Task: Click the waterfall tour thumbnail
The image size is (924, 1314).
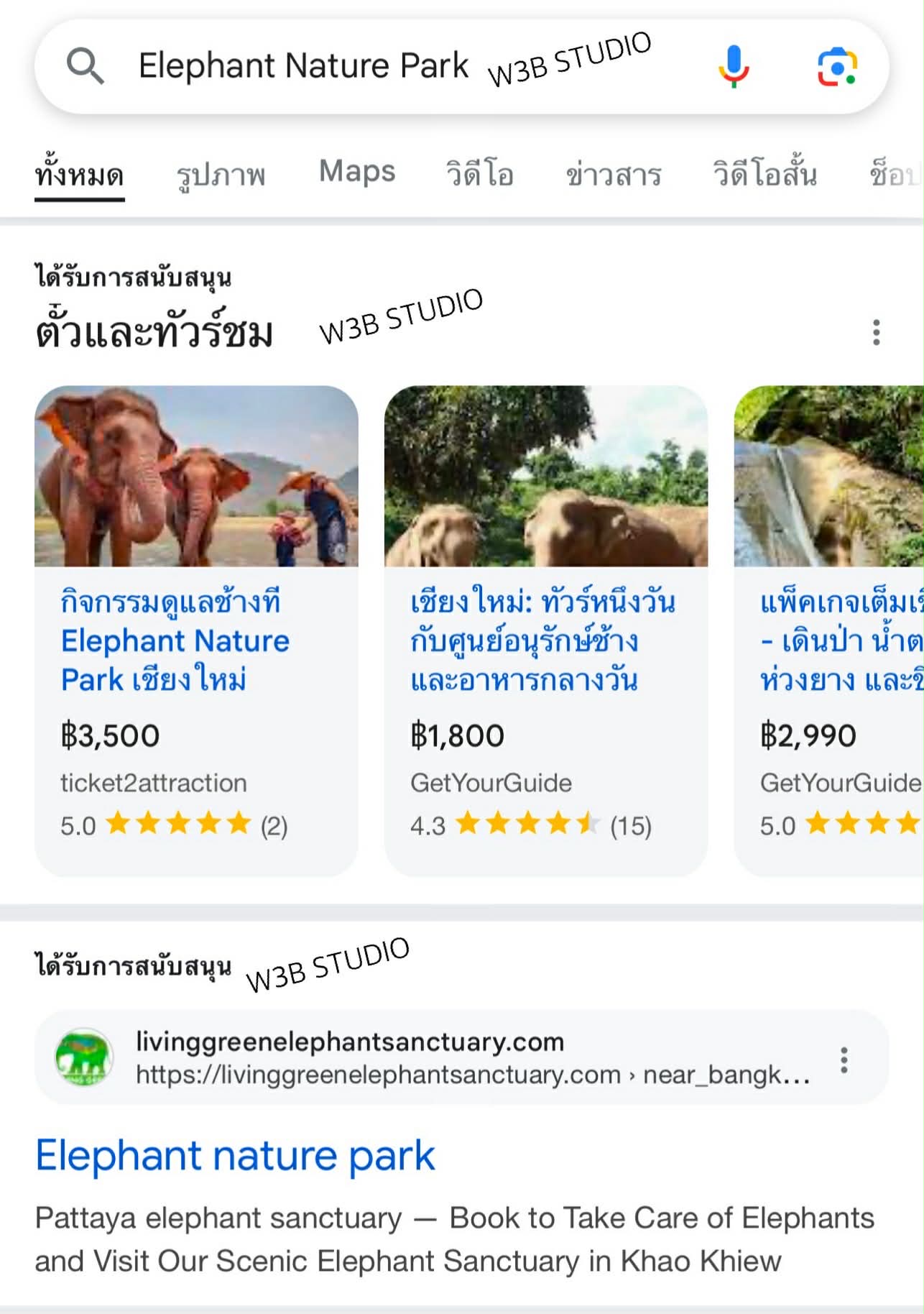Action: pos(829,476)
